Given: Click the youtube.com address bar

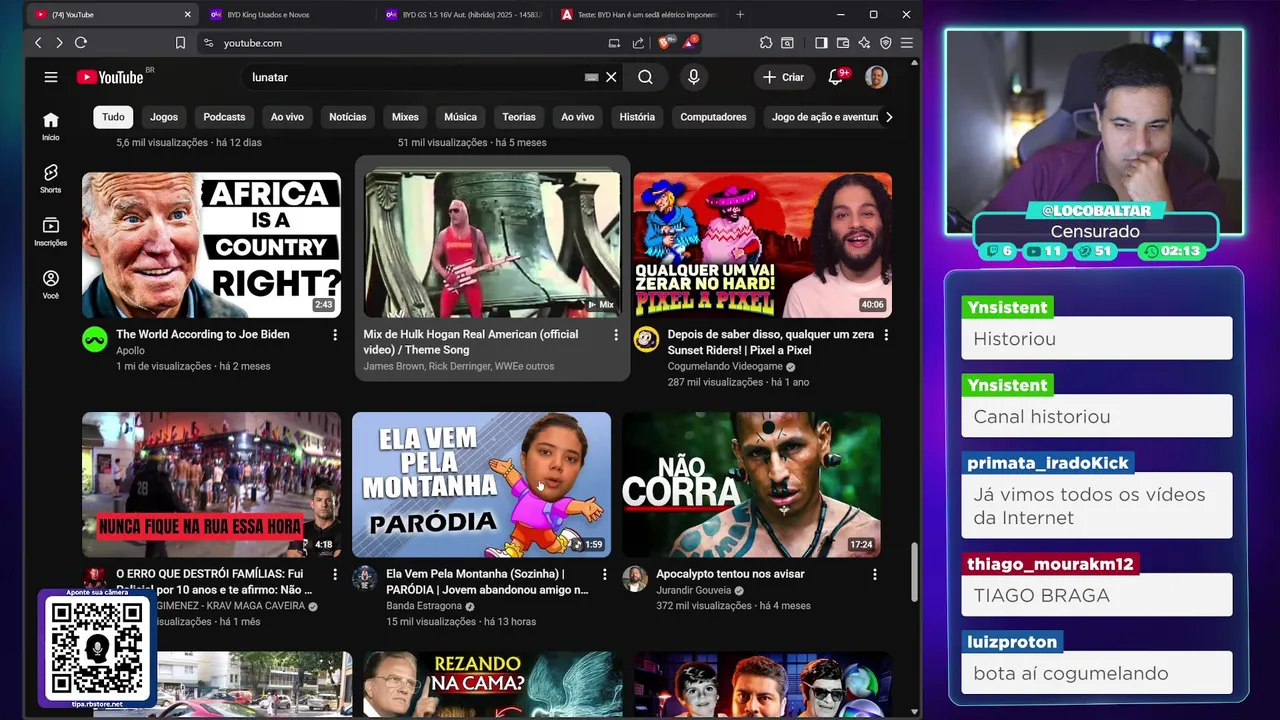Looking at the screenshot, I should [x=400, y=43].
